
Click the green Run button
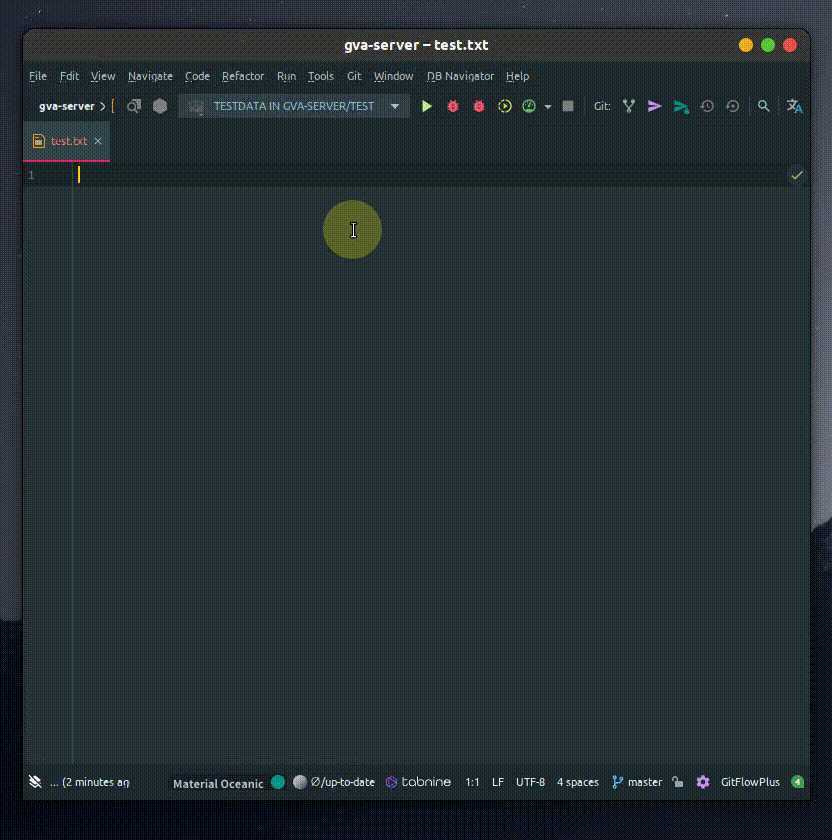click(x=427, y=106)
